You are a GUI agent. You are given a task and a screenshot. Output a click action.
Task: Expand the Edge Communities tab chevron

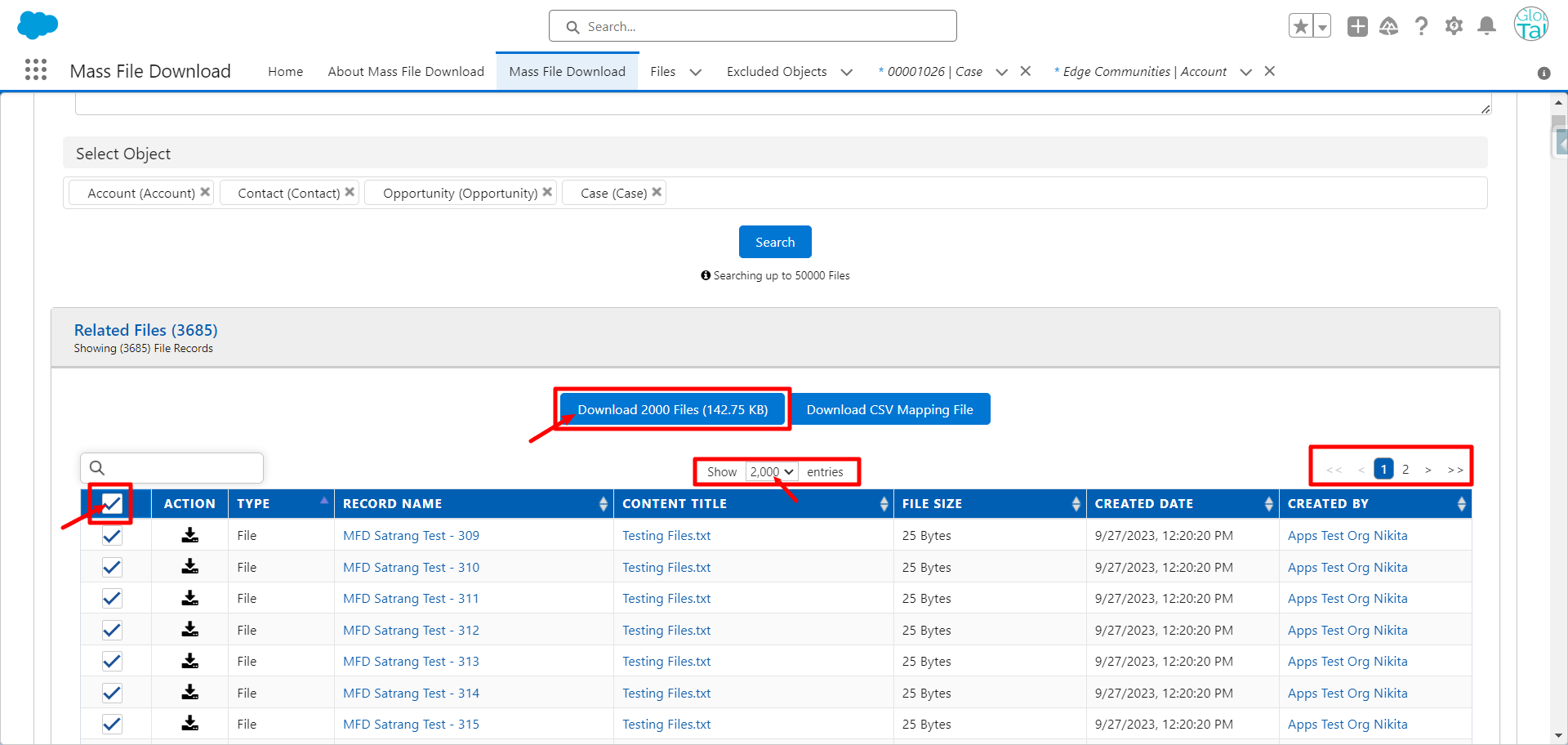click(1246, 72)
